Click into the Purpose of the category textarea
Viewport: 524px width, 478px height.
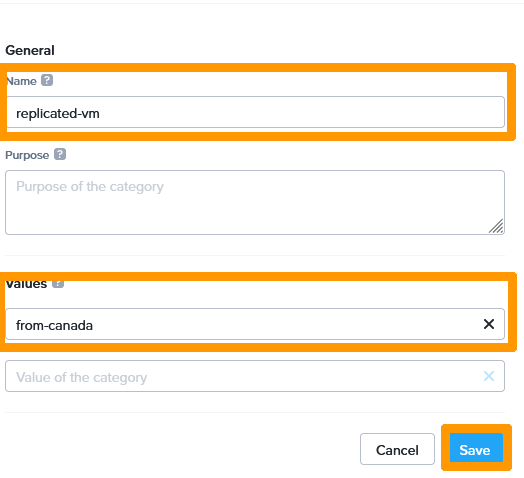coord(255,202)
